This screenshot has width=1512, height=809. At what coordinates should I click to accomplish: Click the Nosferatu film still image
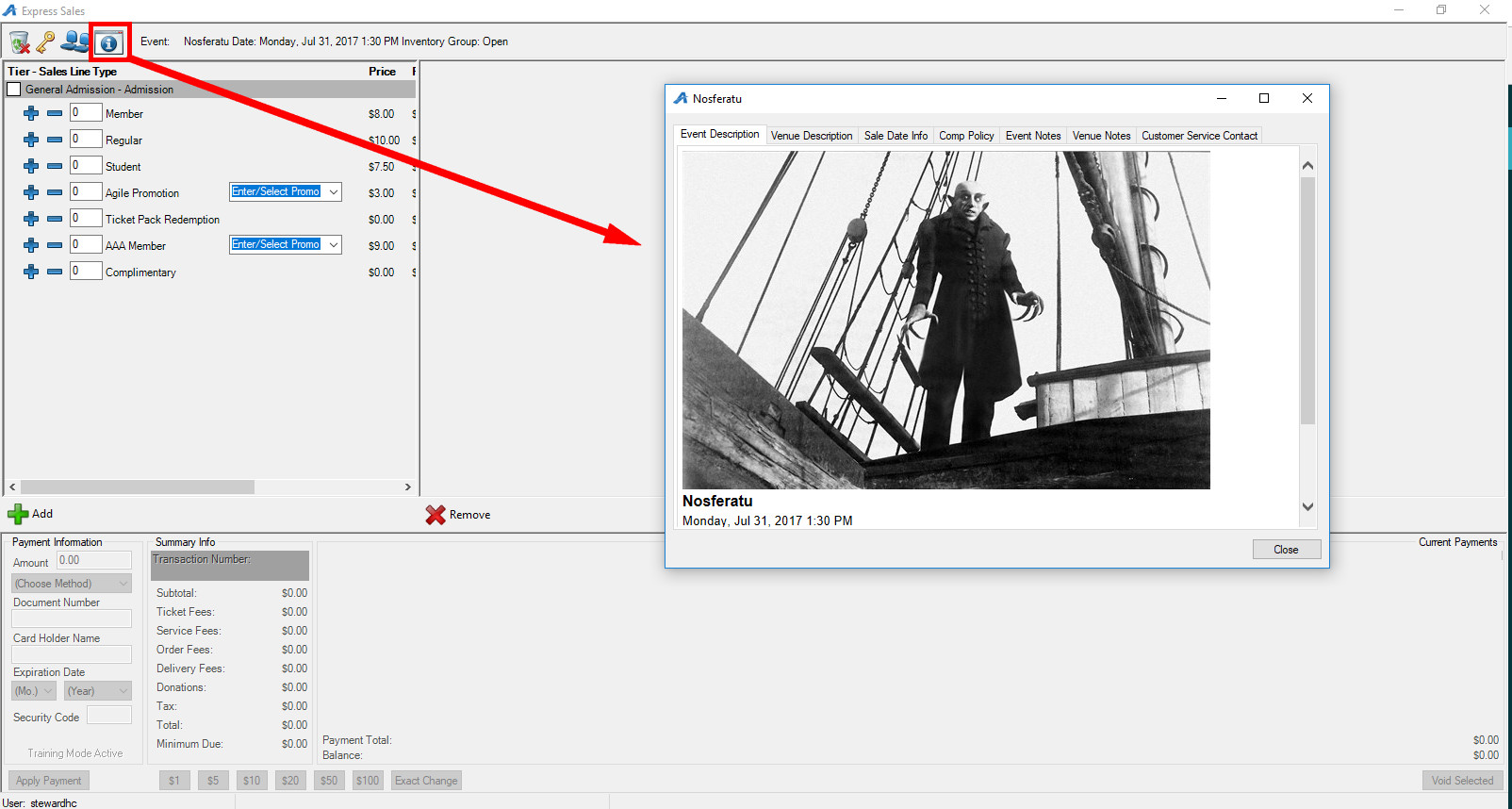coord(946,320)
